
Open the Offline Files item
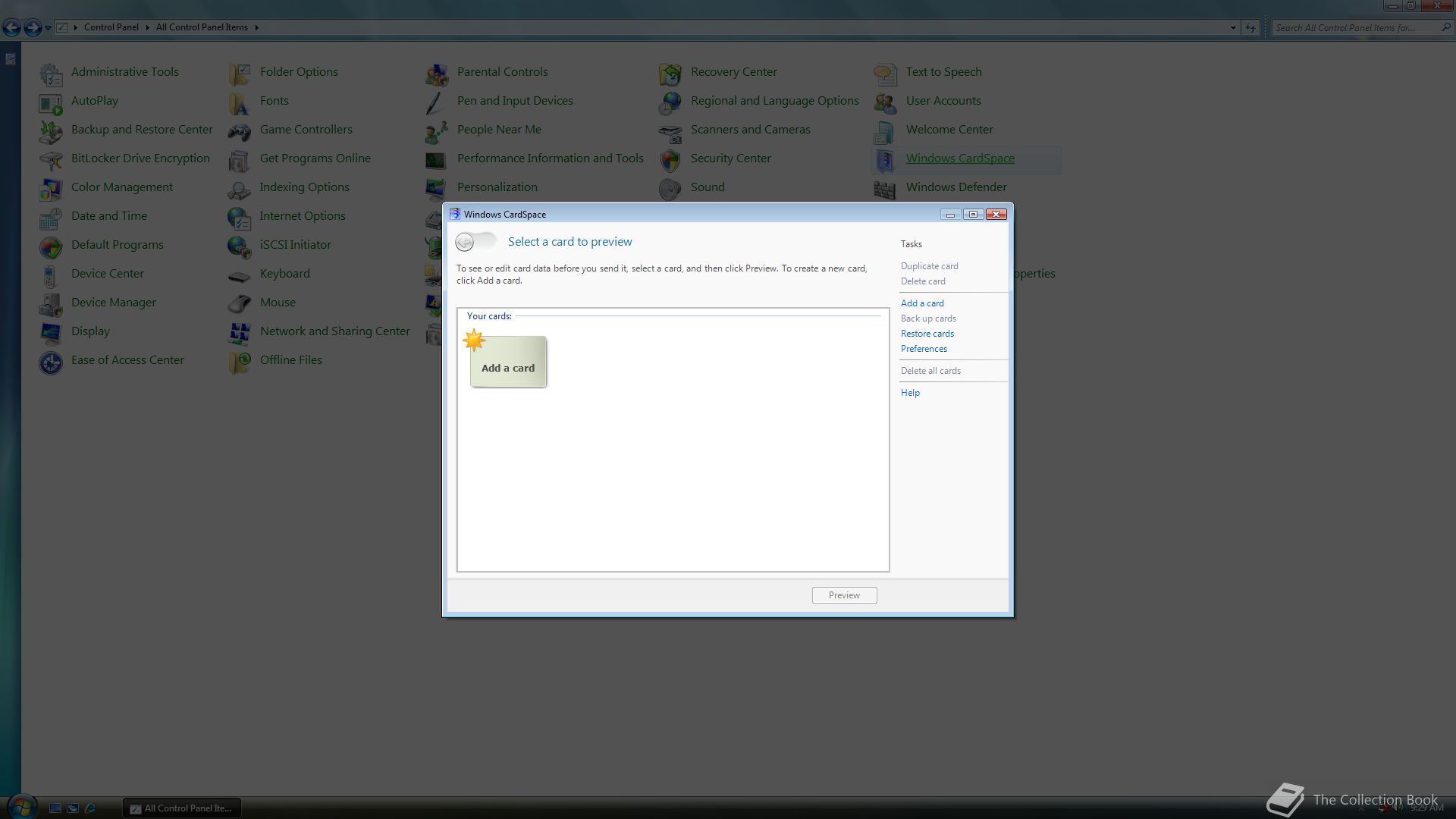[290, 360]
